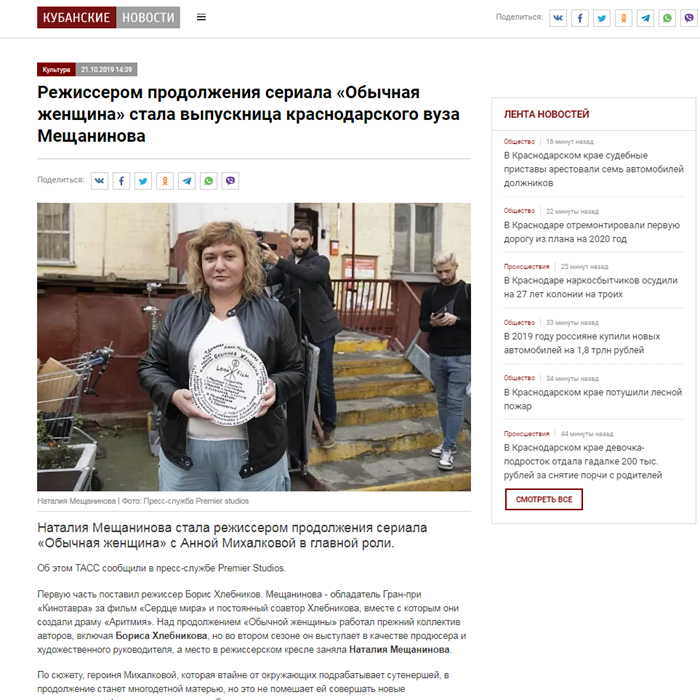Screen dimensions: 700x700
Task: Share via VK icon in top header
Action: pos(558,18)
